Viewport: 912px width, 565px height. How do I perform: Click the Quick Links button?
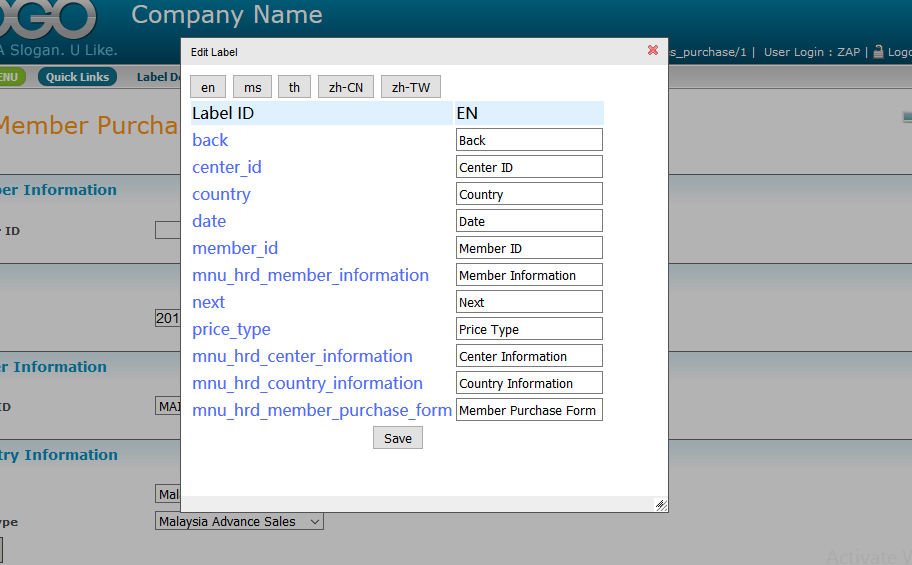(77, 77)
